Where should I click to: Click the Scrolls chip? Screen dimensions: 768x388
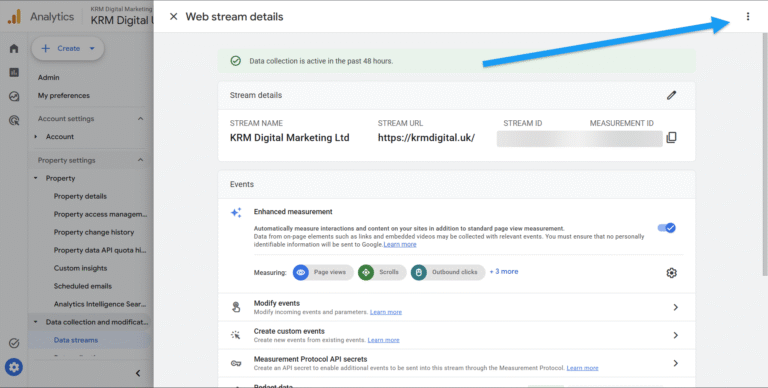382,272
